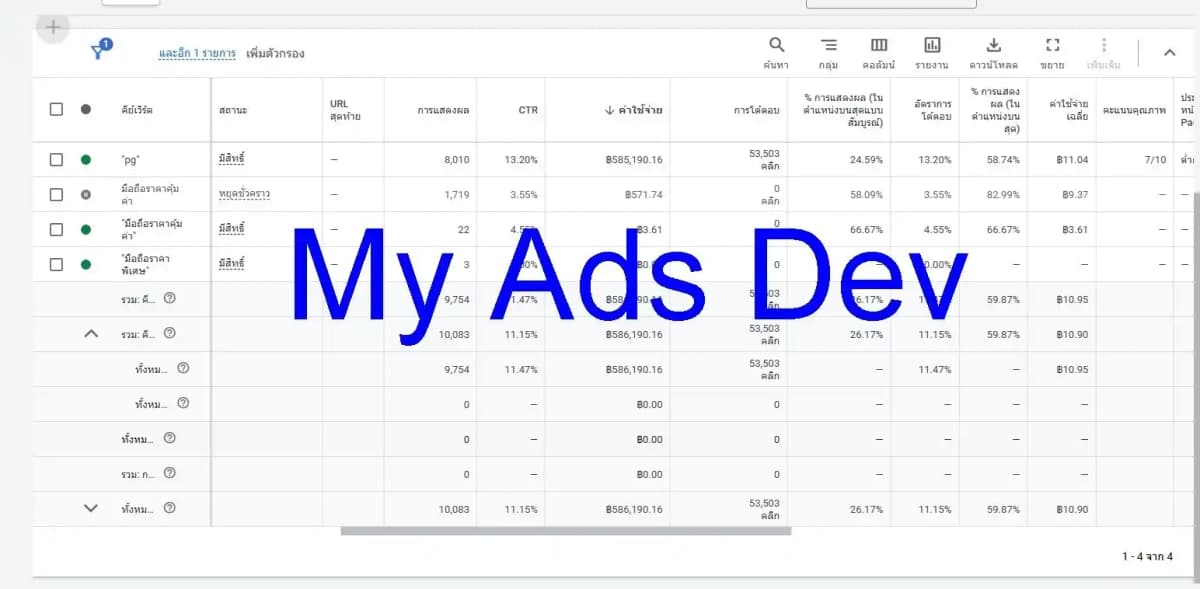Click the segment (กลุ่ม) icon
Viewport: 1200px width, 589px height.
click(x=828, y=45)
